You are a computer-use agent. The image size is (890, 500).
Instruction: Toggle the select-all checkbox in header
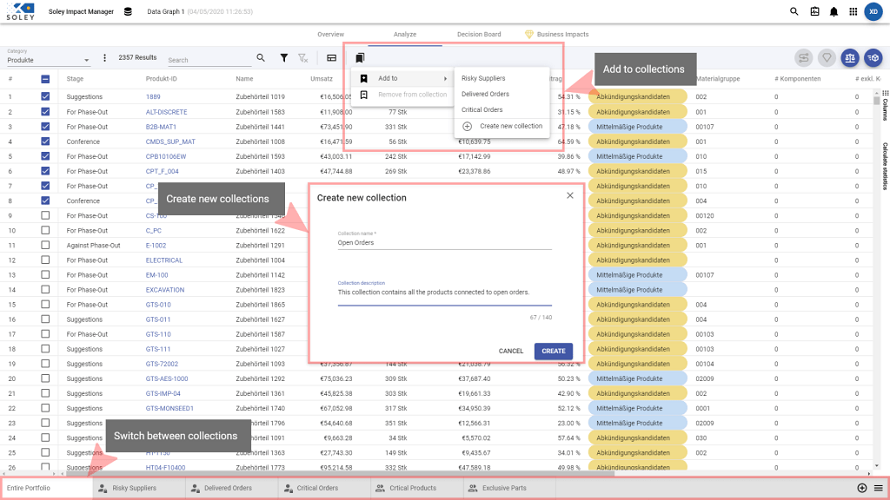click(45, 79)
